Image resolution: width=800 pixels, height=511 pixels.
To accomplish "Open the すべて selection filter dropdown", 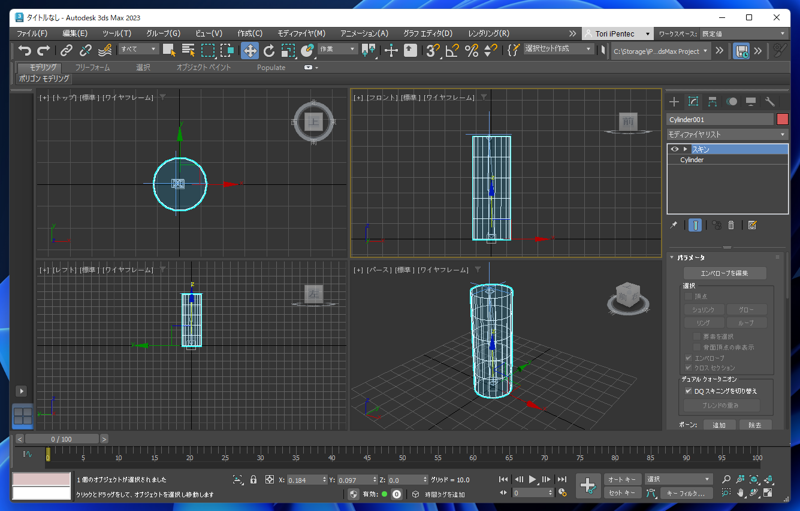I will click(x=138, y=49).
